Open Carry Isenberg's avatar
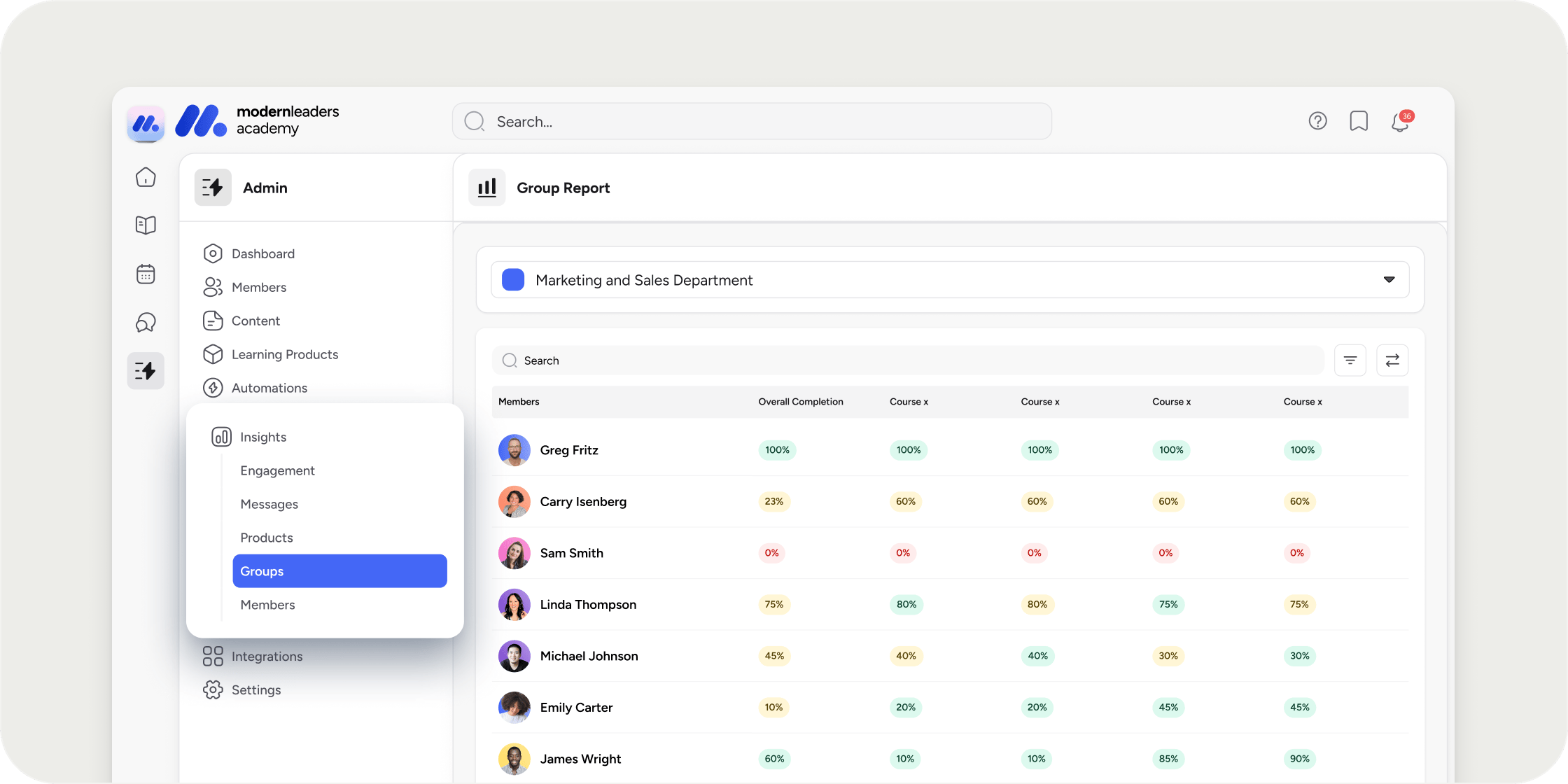This screenshot has width=1568, height=784. click(514, 502)
